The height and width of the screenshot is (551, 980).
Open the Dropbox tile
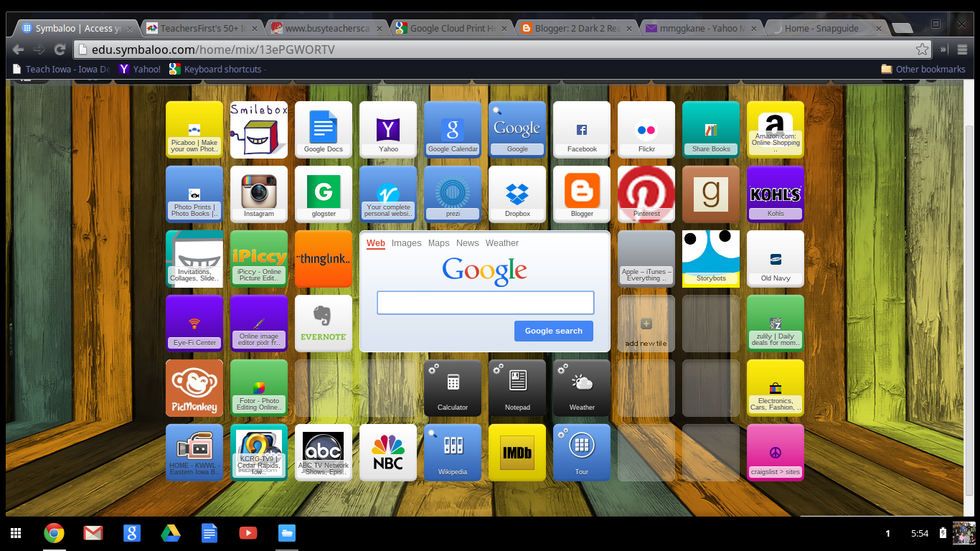point(517,194)
